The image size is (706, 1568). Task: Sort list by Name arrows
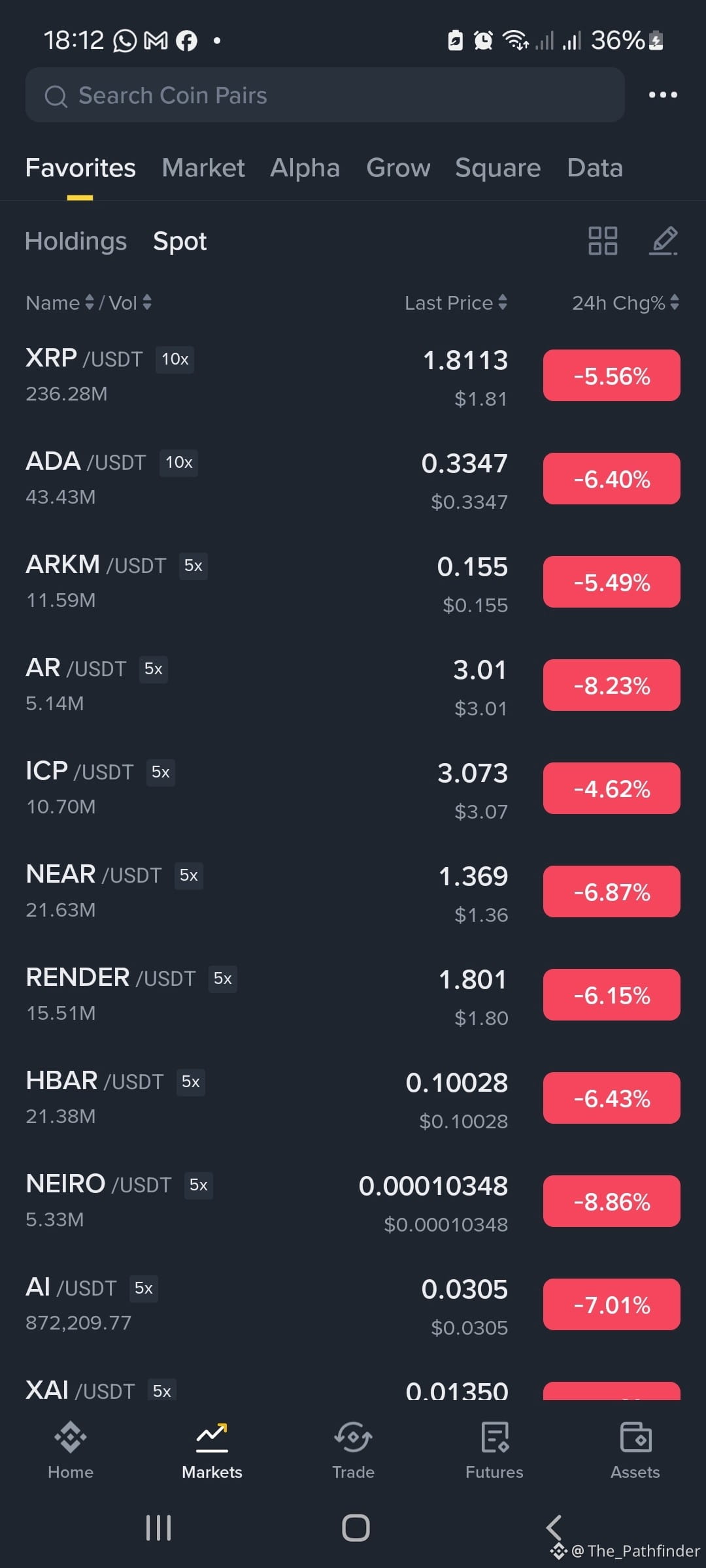point(90,302)
